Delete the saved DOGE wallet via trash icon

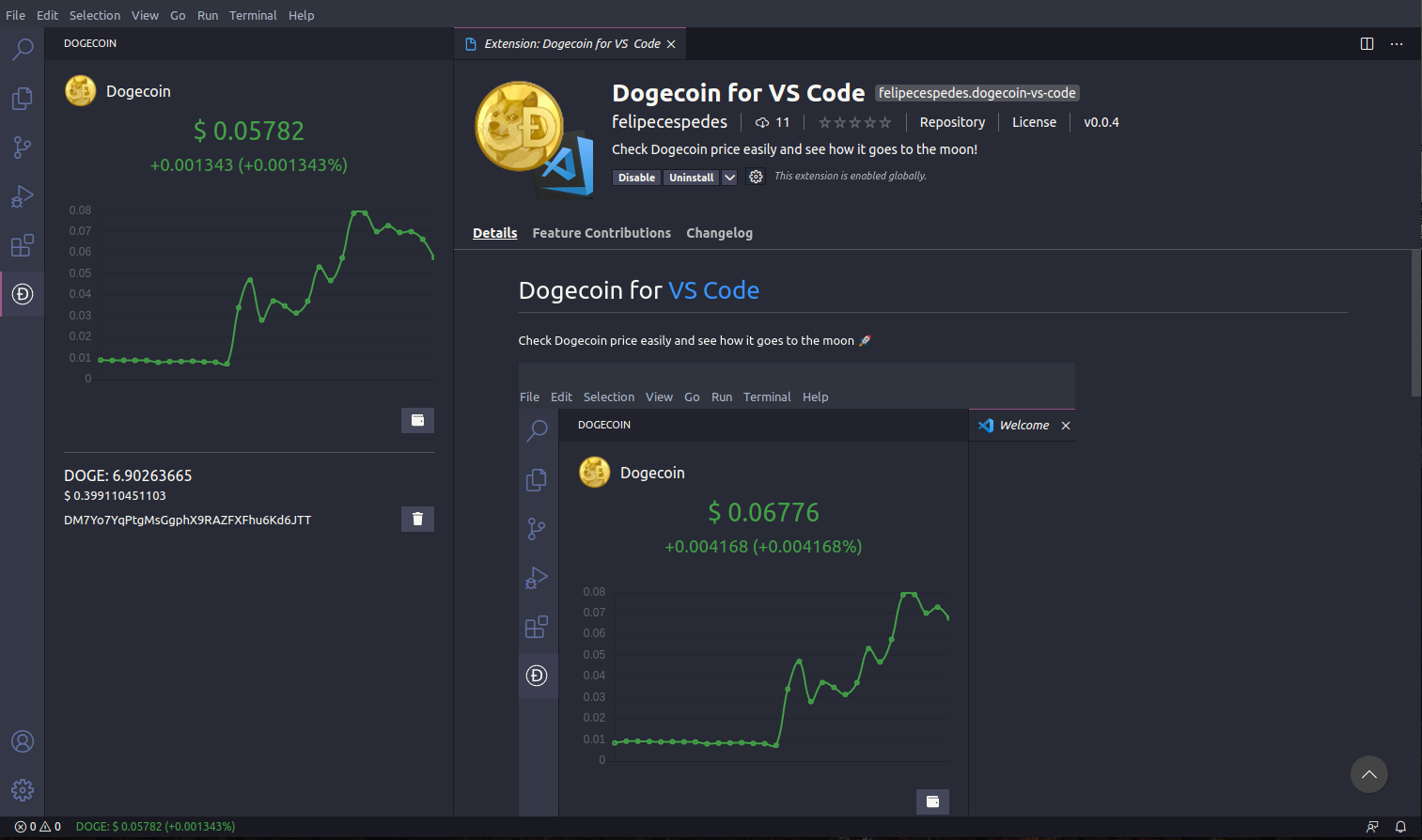tap(417, 518)
